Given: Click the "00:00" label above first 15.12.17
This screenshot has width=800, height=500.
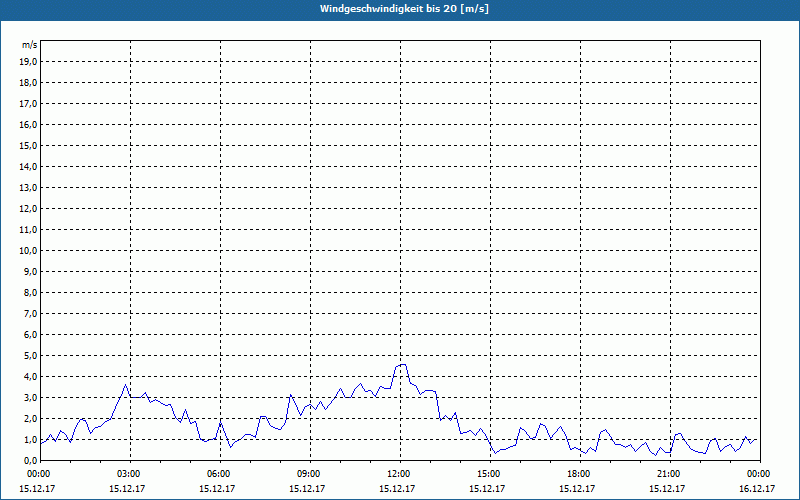Looking at the screenshot, I should coord(38,474).
